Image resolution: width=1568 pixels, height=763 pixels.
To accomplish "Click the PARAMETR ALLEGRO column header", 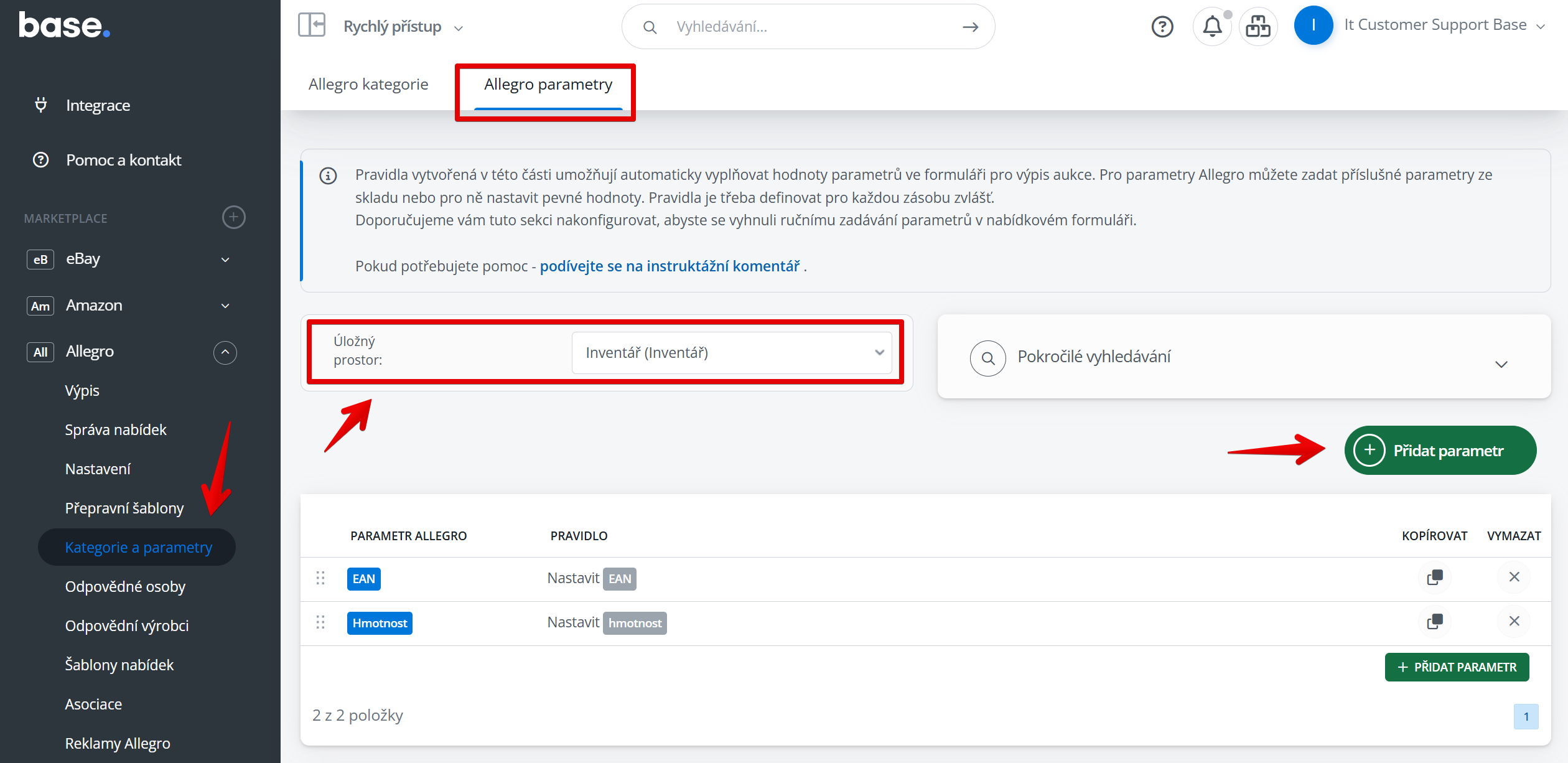I will 408,536.
